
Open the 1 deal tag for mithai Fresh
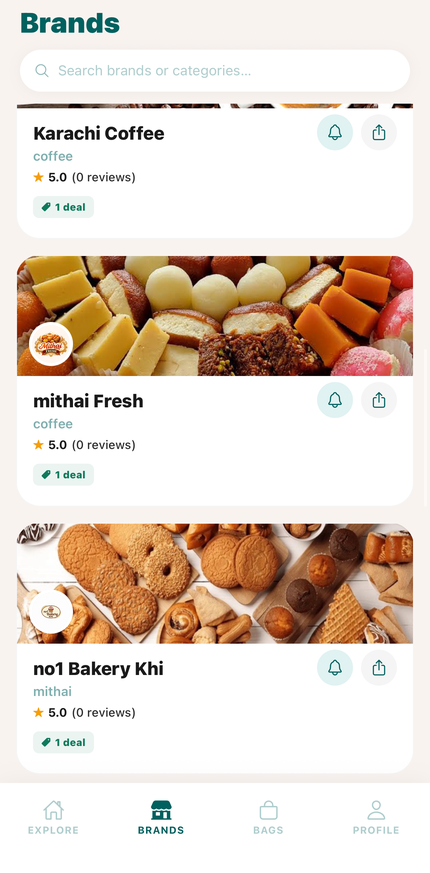63,474
